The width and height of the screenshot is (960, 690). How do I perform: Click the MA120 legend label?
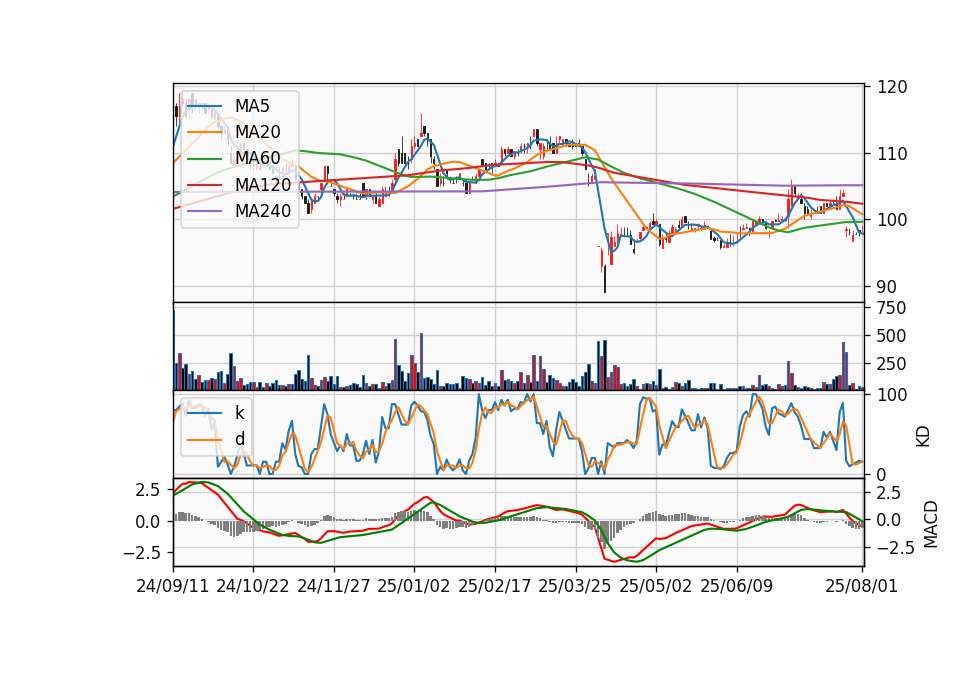[263, 184]
